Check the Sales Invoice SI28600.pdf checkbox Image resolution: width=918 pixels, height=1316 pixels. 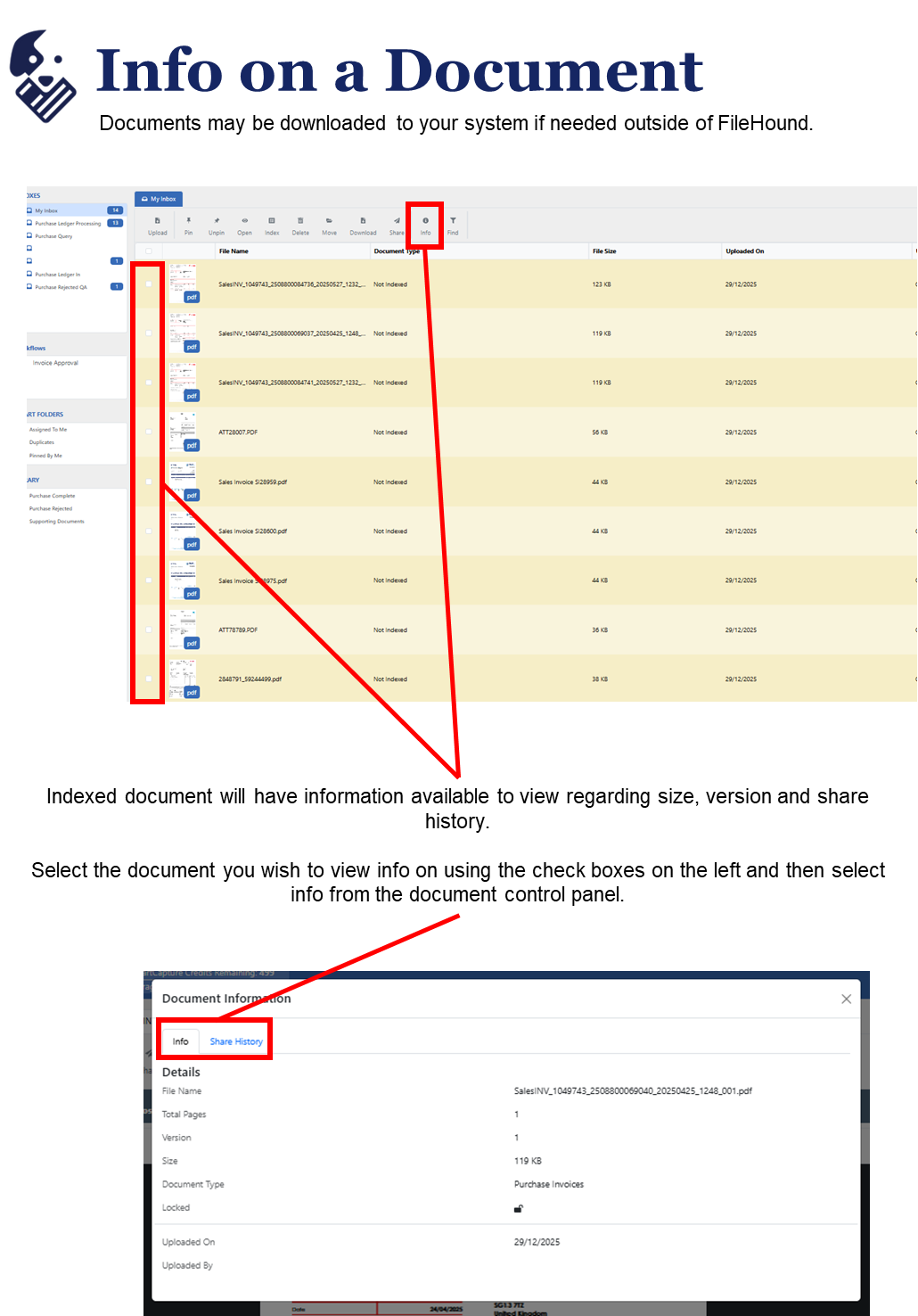[x=148, y=531]
